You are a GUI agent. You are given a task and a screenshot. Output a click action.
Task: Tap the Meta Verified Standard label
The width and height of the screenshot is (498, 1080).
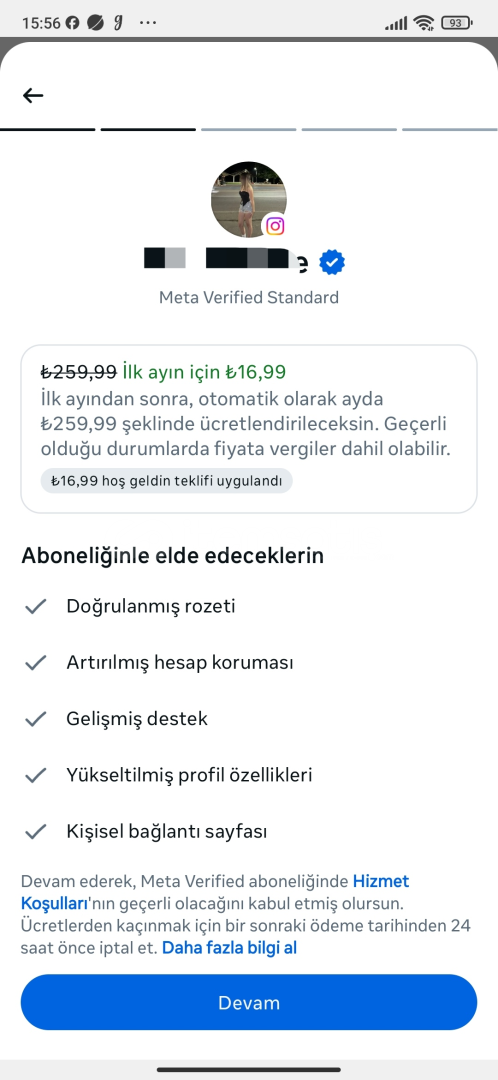click(x=249, y=298)
